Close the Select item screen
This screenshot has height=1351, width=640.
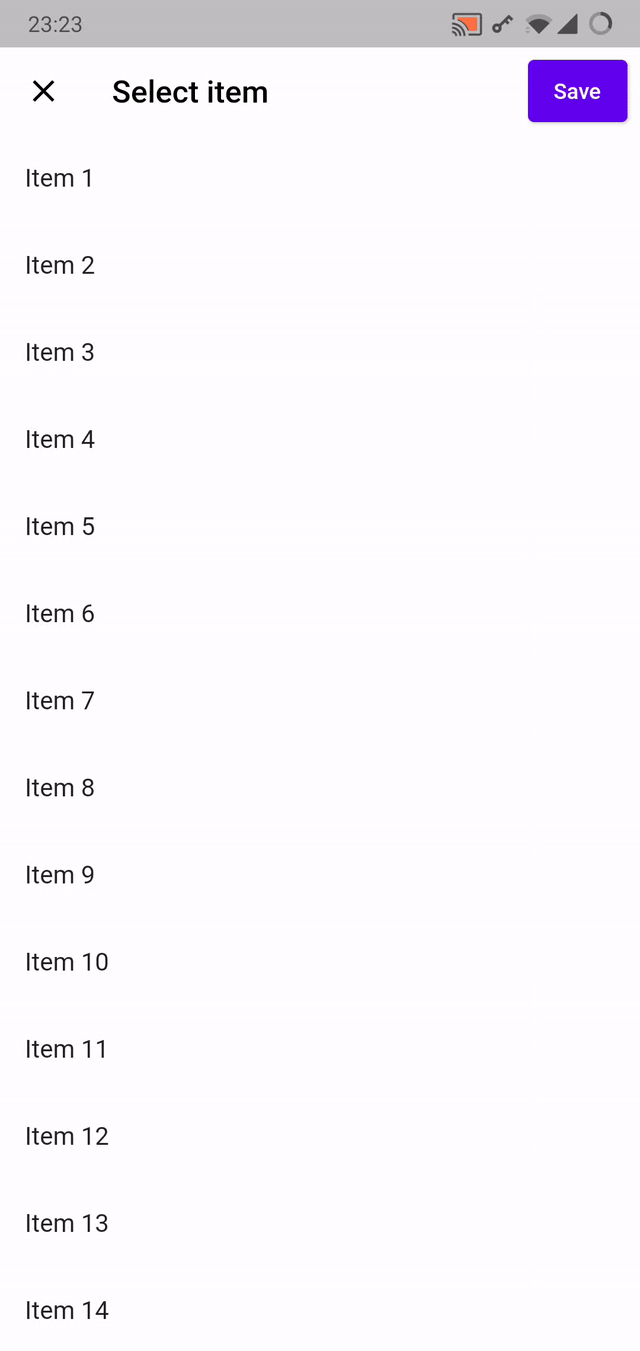44,91
